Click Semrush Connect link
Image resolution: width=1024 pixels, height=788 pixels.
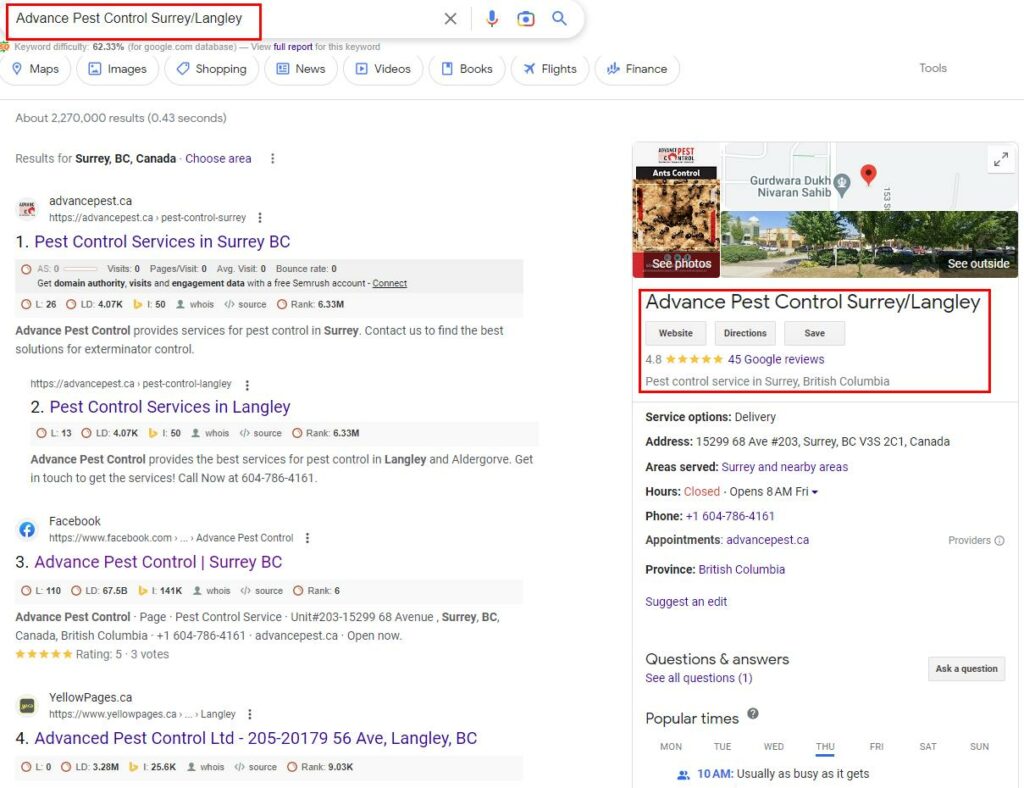click(x=390, y=283)
